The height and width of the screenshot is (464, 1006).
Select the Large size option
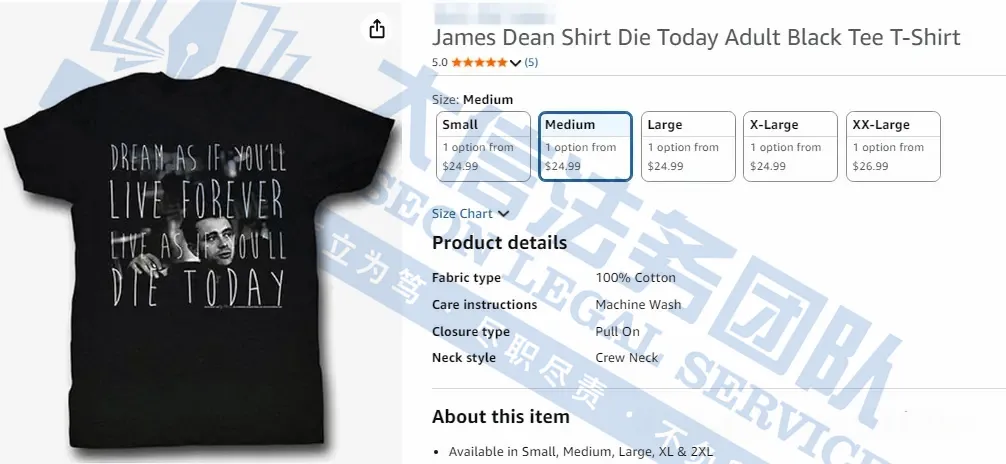688,146
